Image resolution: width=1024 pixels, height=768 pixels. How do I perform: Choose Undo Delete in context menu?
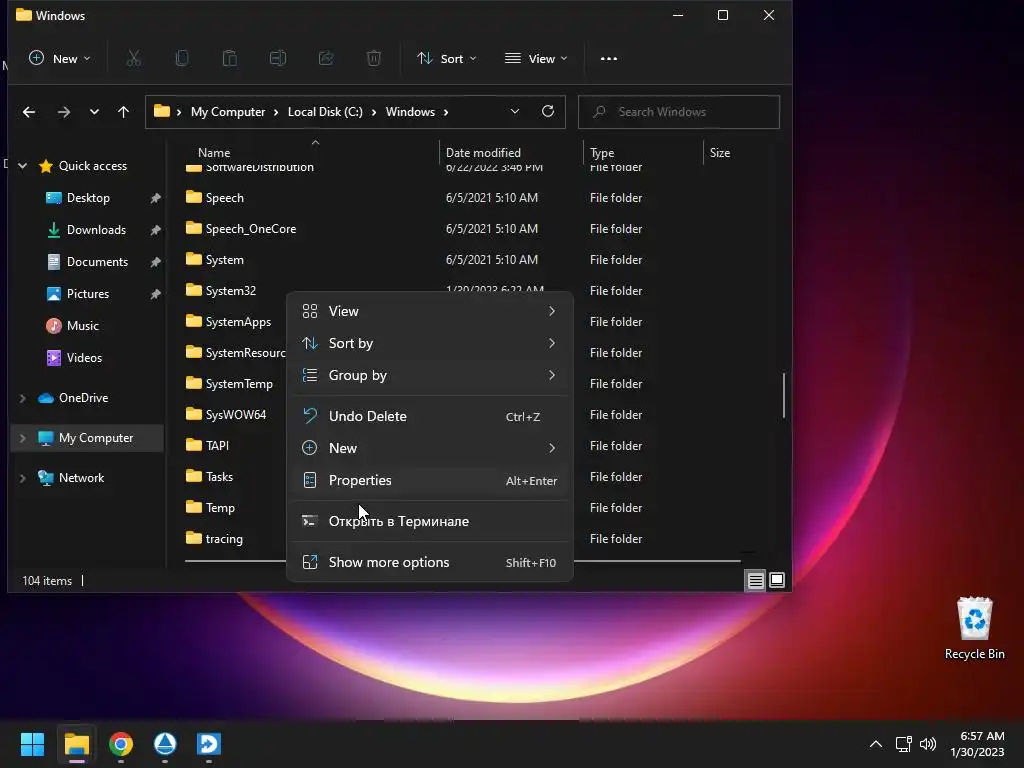(x=430, y=416)
